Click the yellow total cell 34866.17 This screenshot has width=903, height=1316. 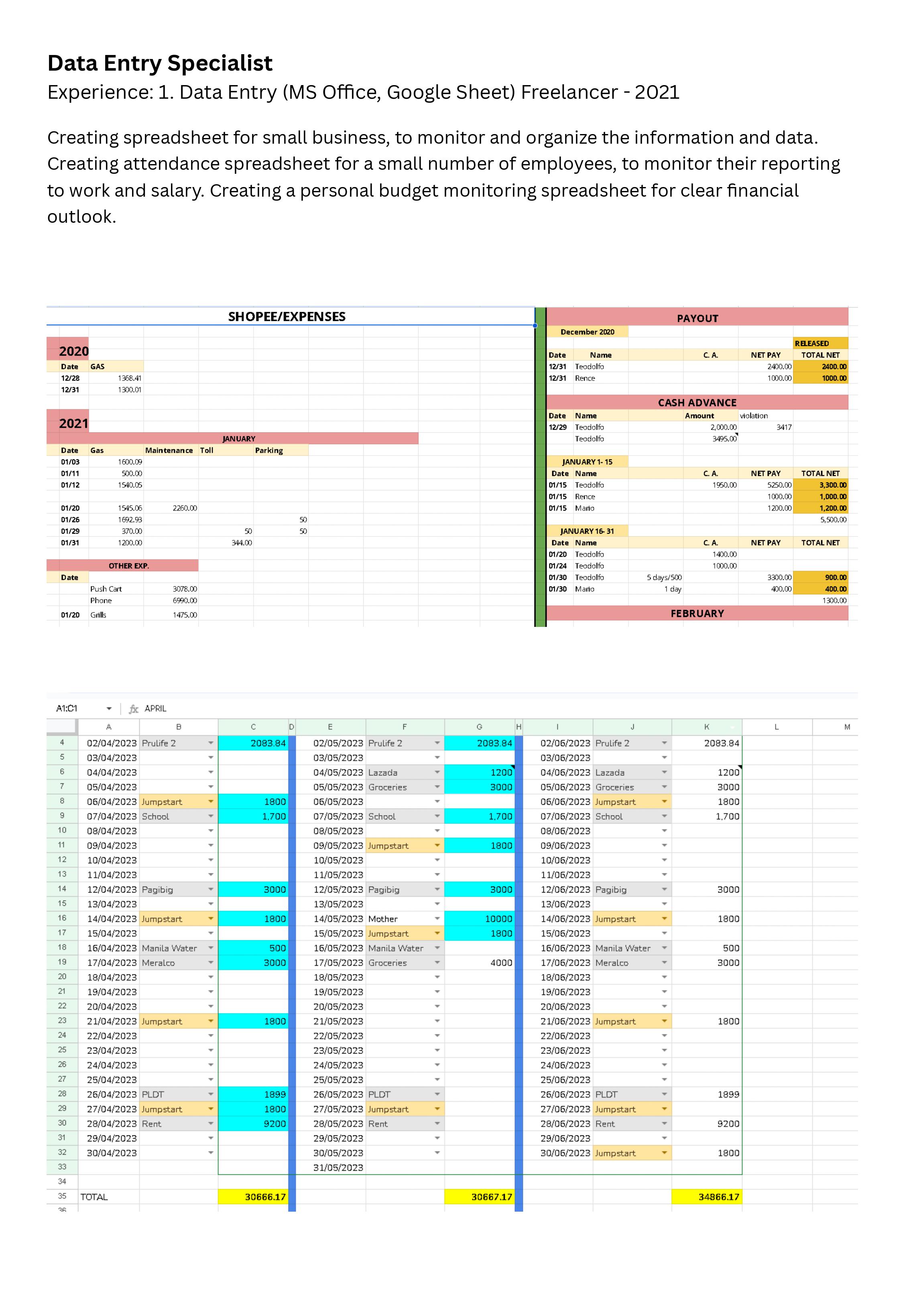(x=707, y=1196)
